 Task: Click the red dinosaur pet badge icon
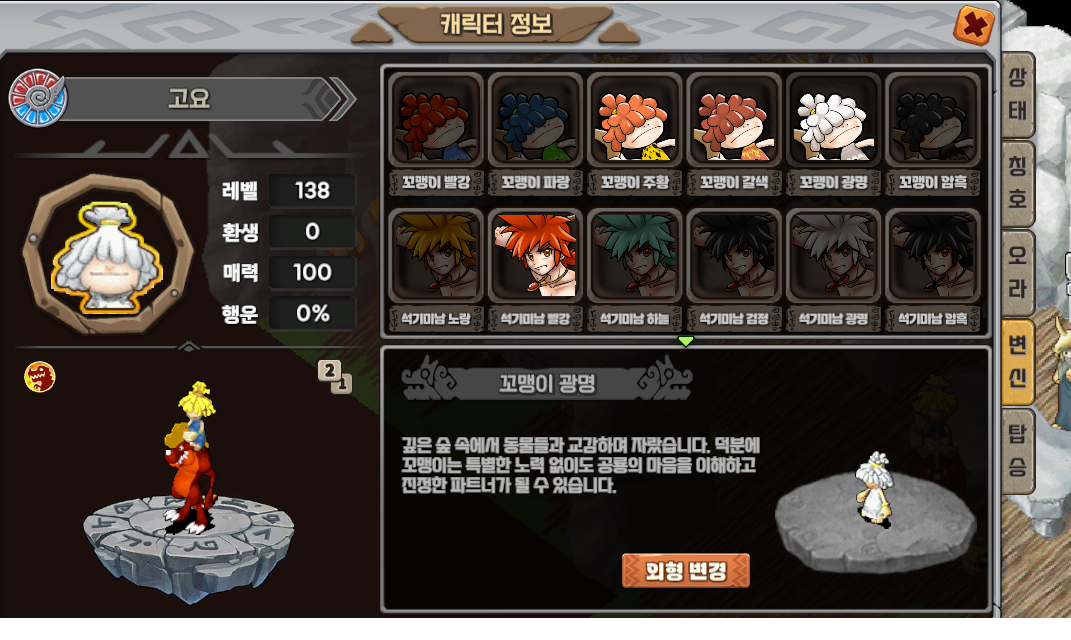point(40,377)
